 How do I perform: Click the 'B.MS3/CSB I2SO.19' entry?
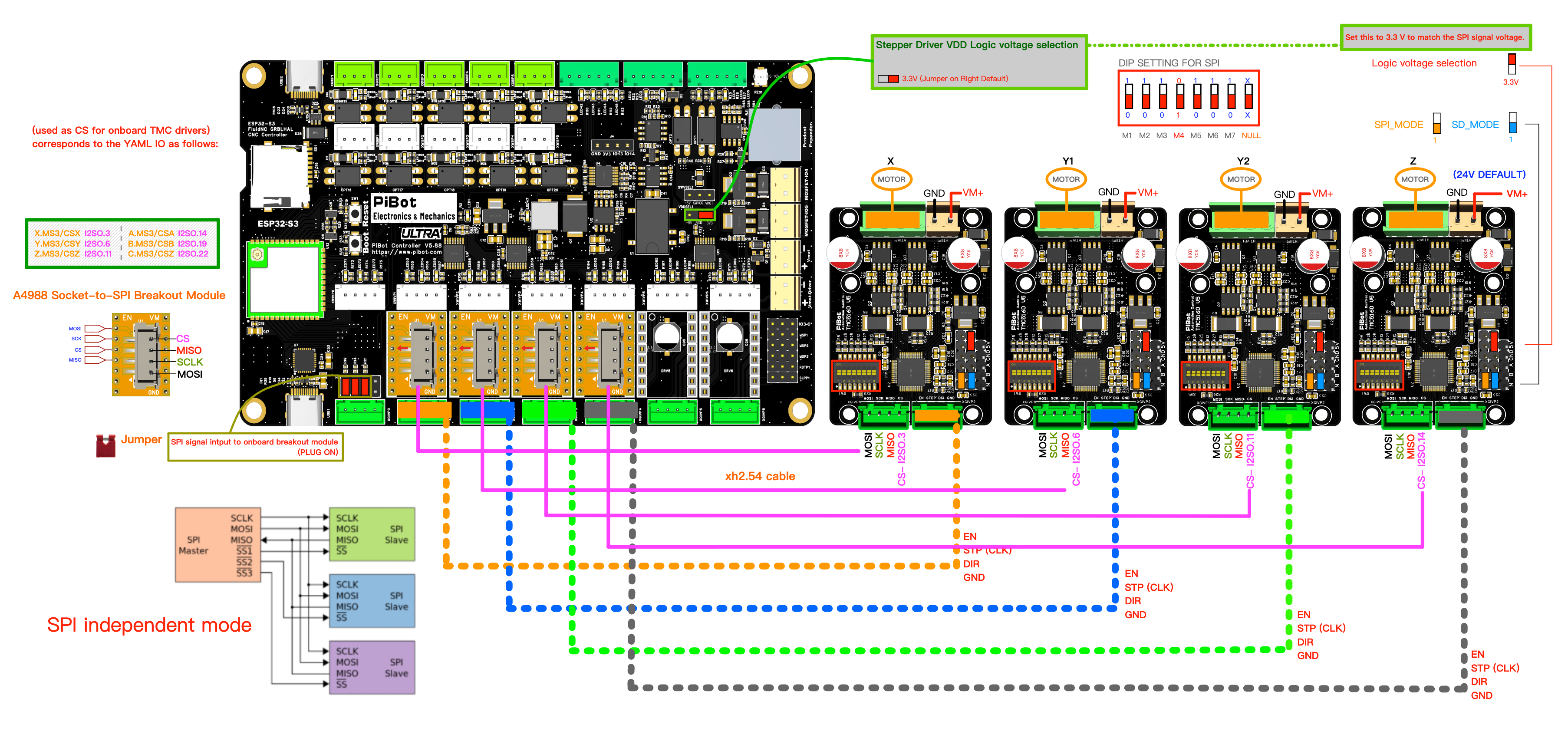(168, 244)
